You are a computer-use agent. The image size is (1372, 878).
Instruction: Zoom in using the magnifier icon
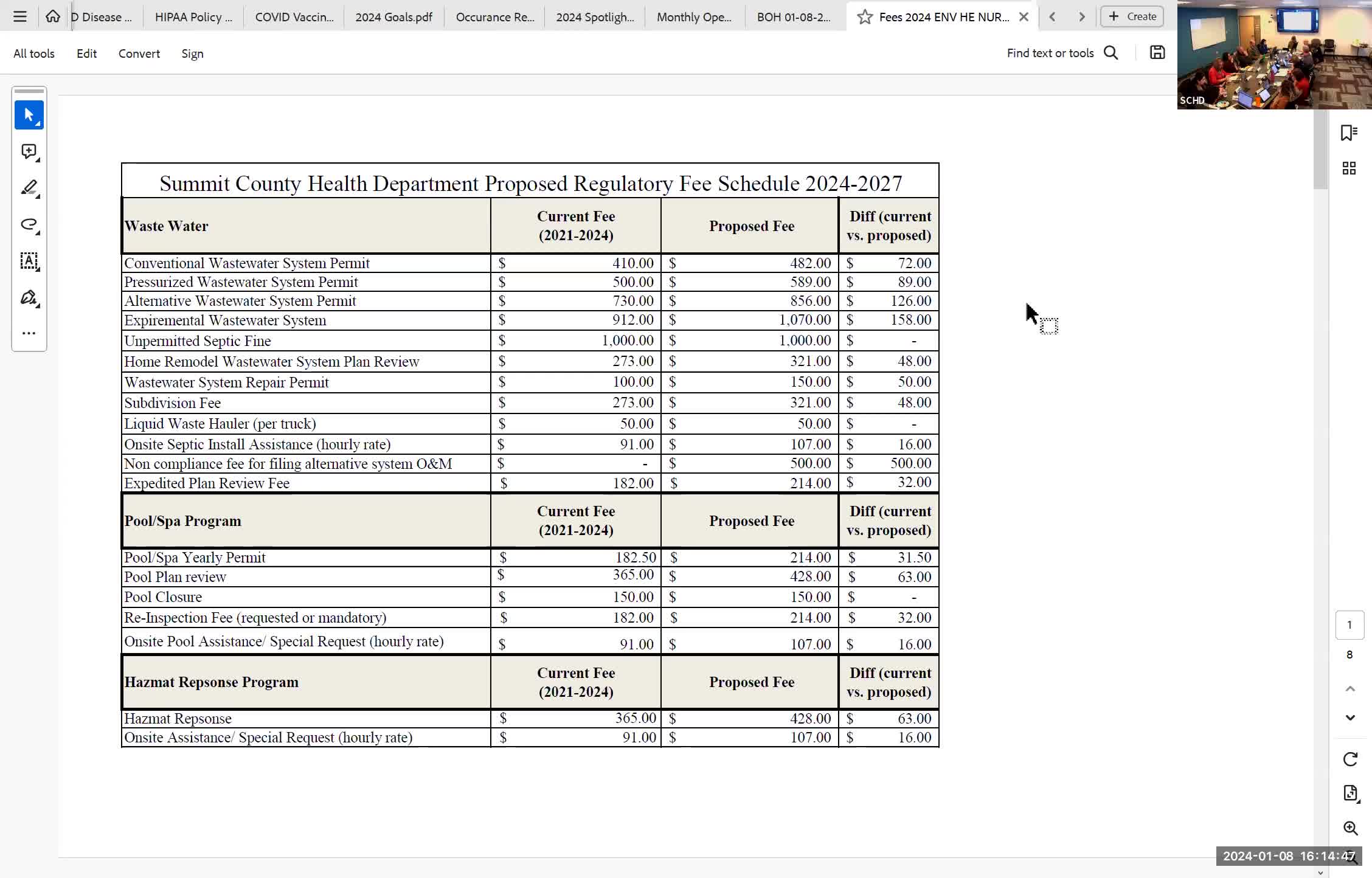coord(1349,828)
